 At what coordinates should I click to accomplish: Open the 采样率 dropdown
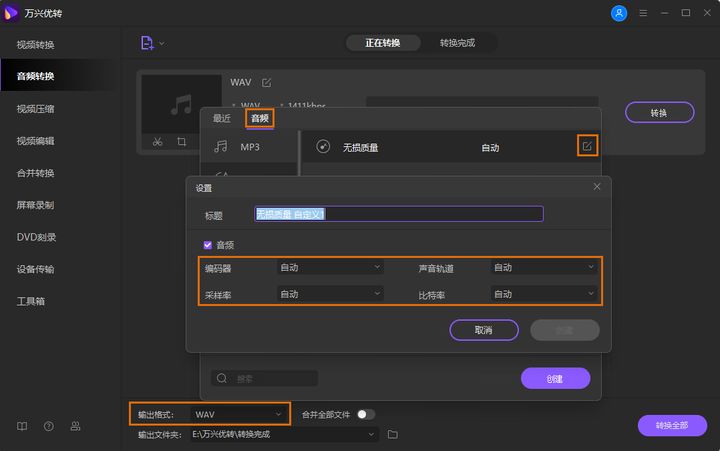coord(330,294)
